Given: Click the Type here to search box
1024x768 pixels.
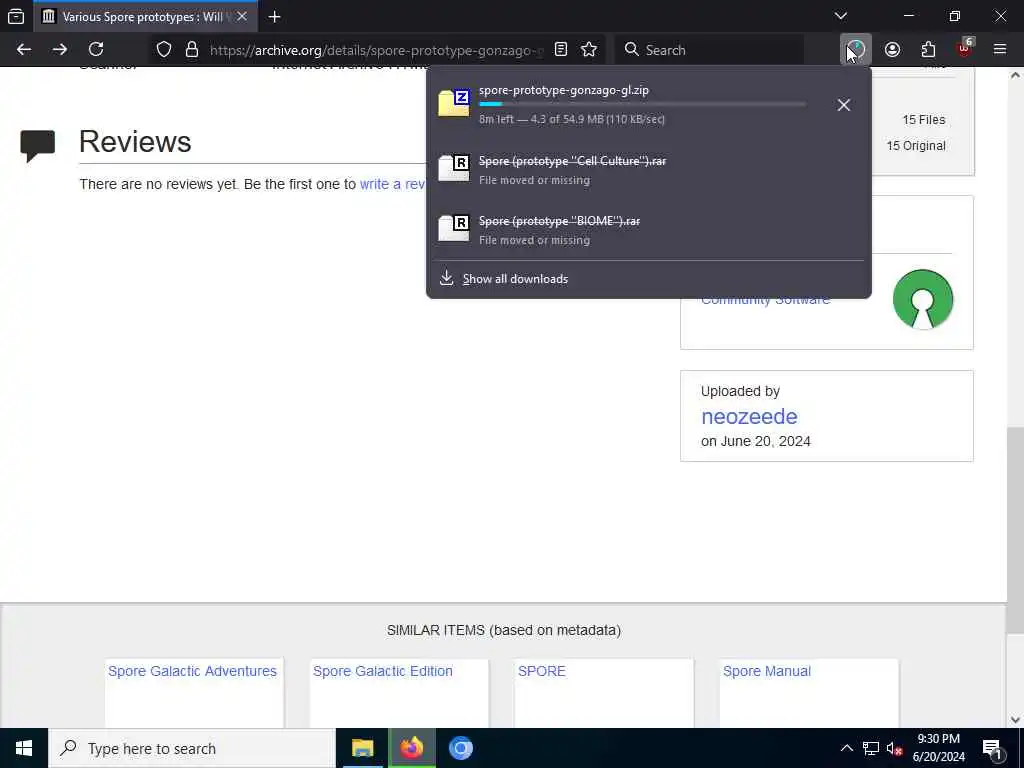Looking at the screenshot, I should 191,748.
